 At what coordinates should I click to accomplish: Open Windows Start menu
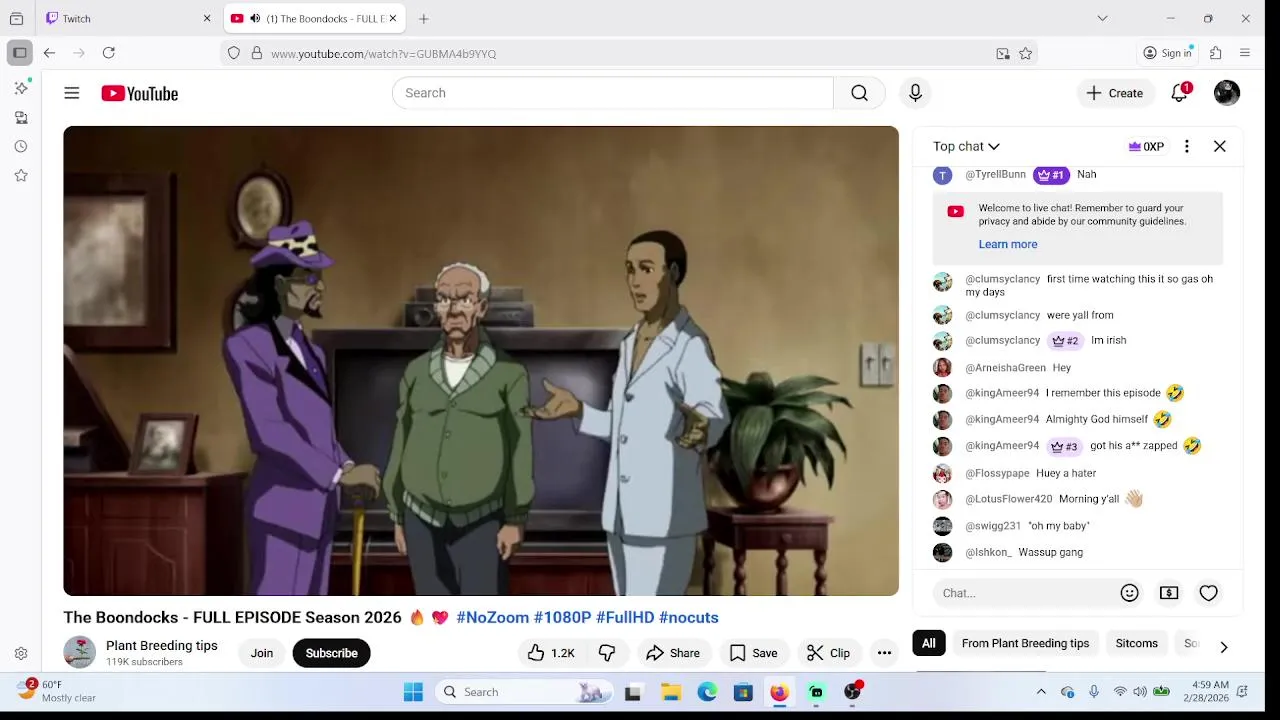tap(413, 692)
